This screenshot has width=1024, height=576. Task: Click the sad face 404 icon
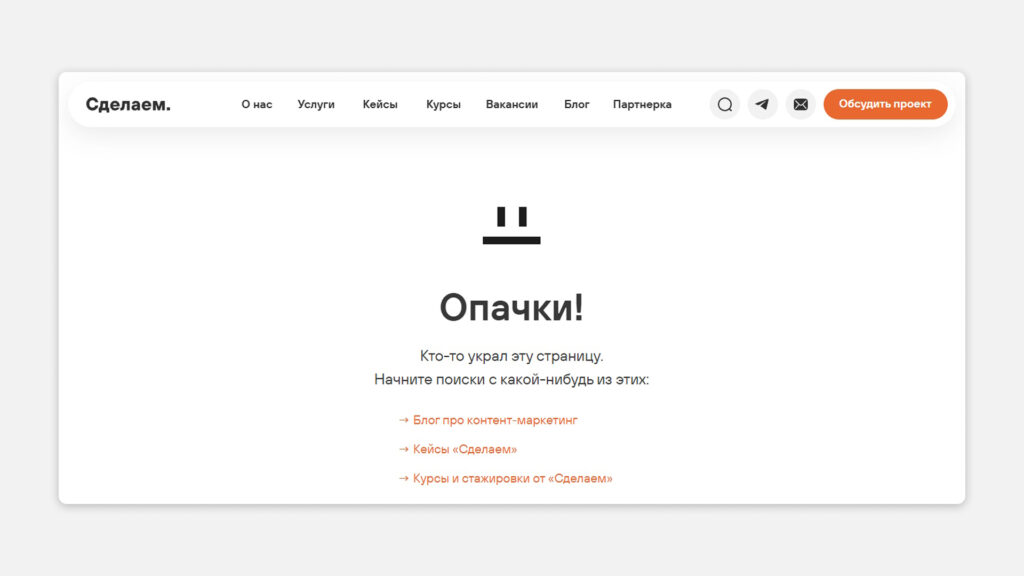511,225
